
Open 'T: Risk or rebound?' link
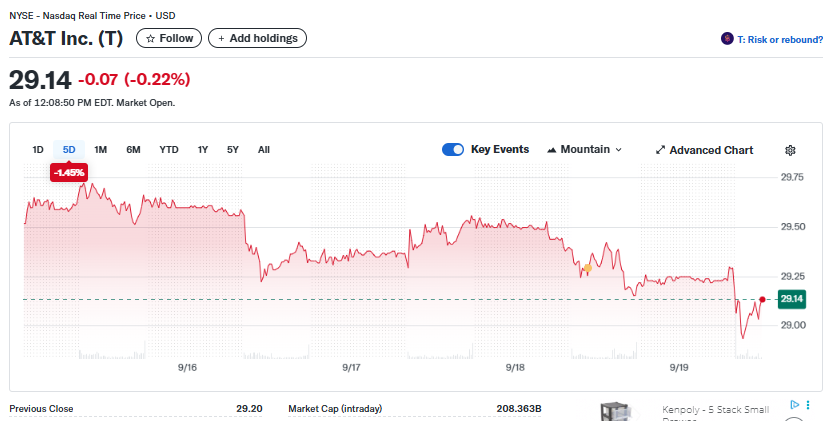tap(779, 40)
